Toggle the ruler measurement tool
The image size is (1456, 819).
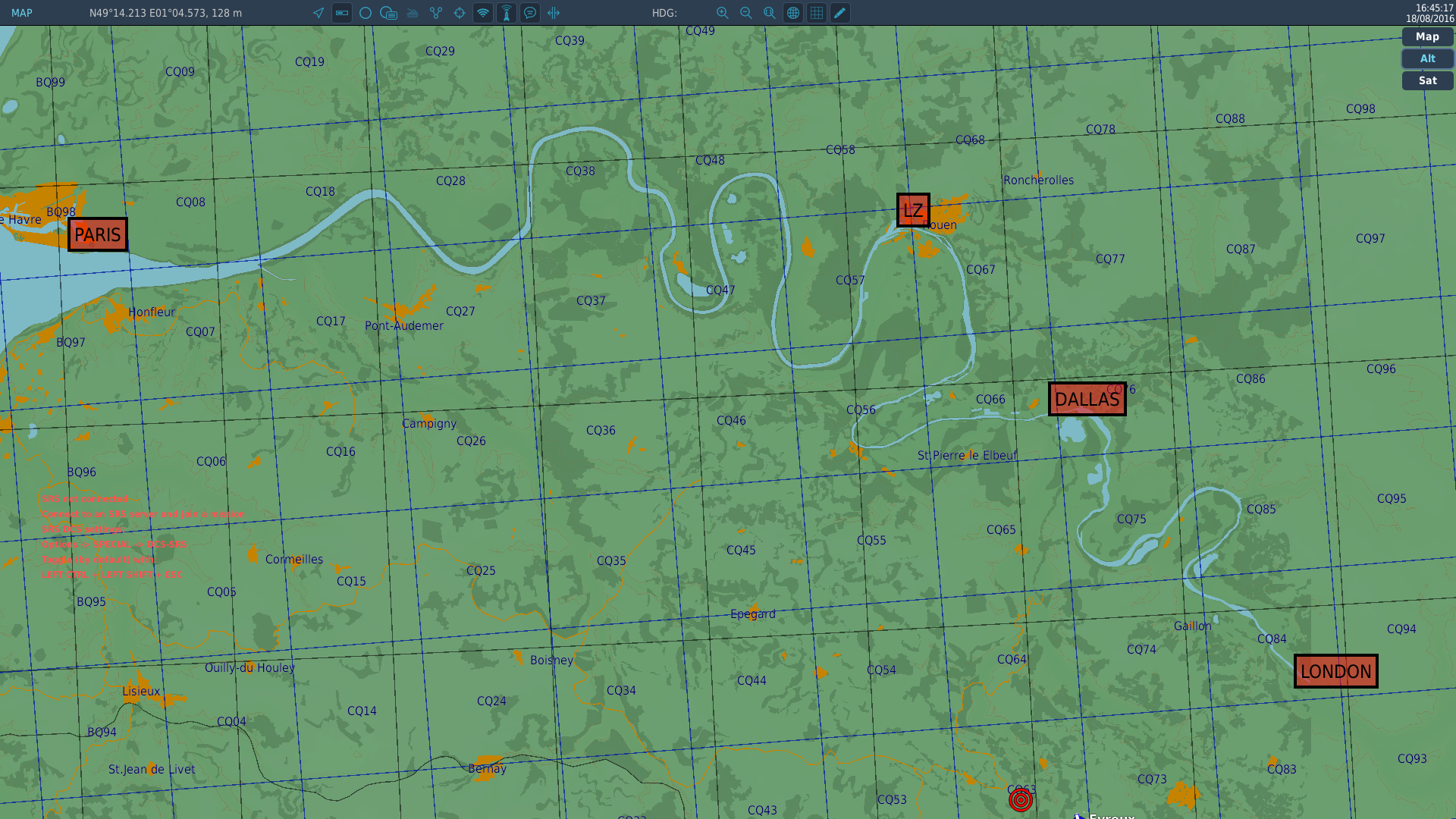click(x=342, y=13)
